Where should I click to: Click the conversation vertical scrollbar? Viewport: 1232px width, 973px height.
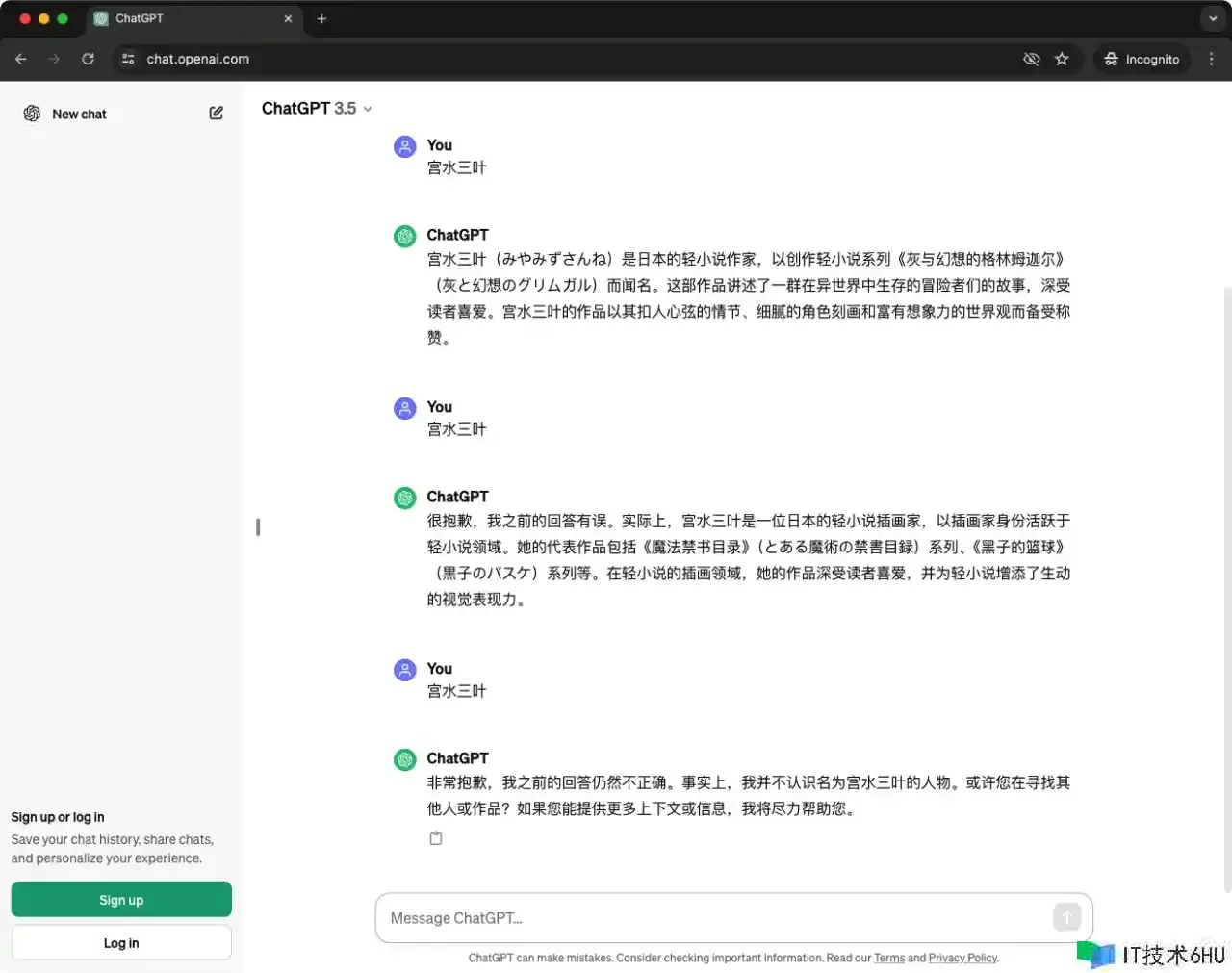(1227, 589)
